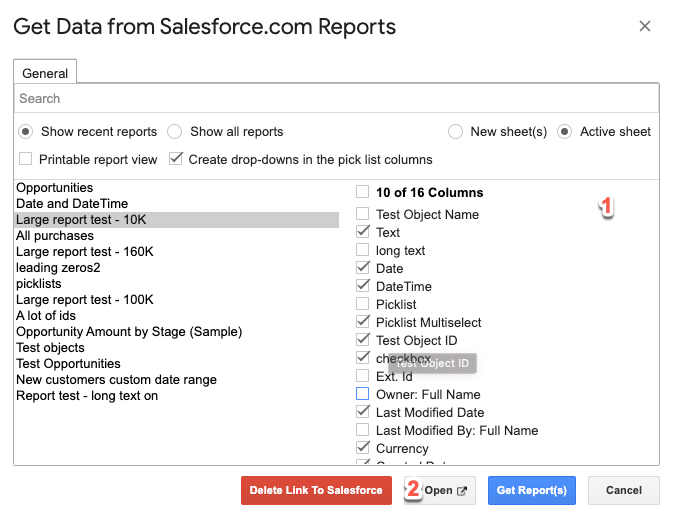This screenshot has height=522, width=678.
Task: Choose New sheet(s) destination
Action: [455, 131]
